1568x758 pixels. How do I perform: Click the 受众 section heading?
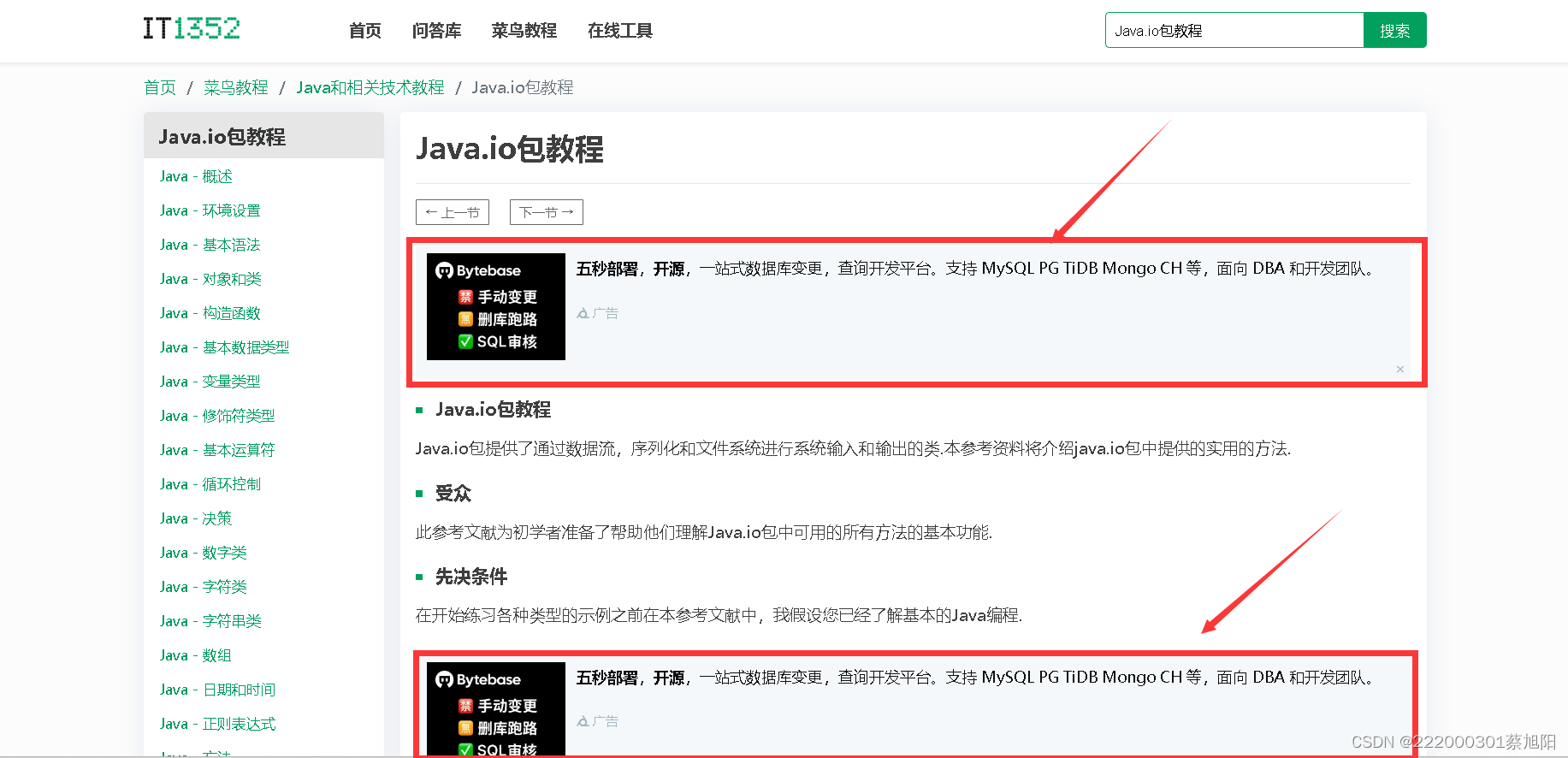(453, 494)
